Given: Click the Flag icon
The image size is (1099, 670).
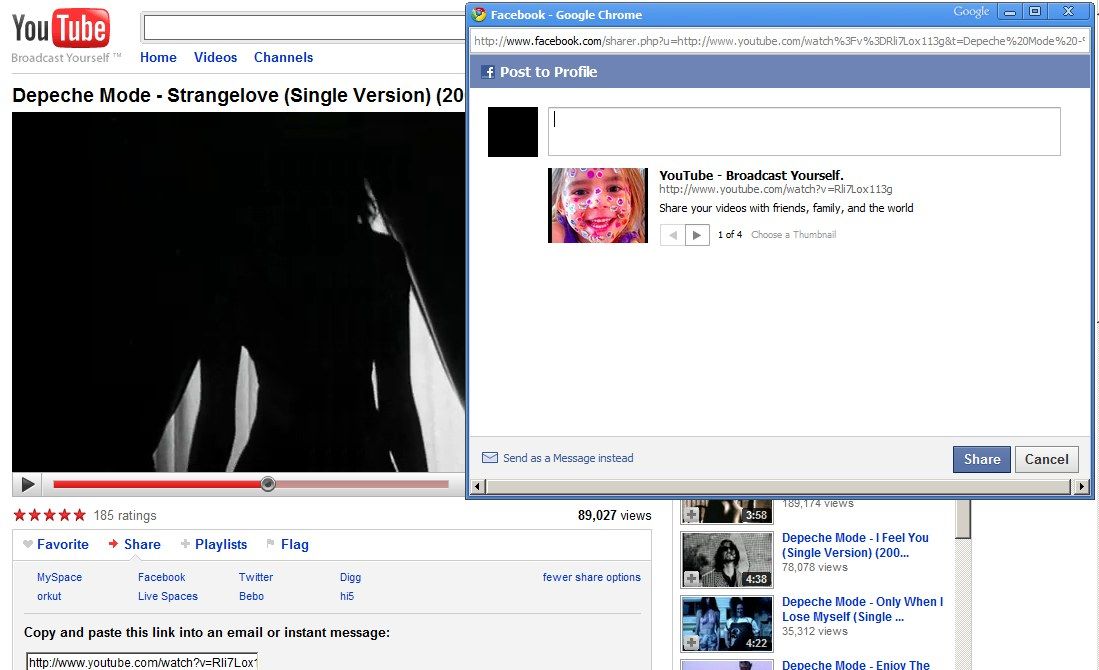Looking at the screenshot, I should (x=271, y=544).
